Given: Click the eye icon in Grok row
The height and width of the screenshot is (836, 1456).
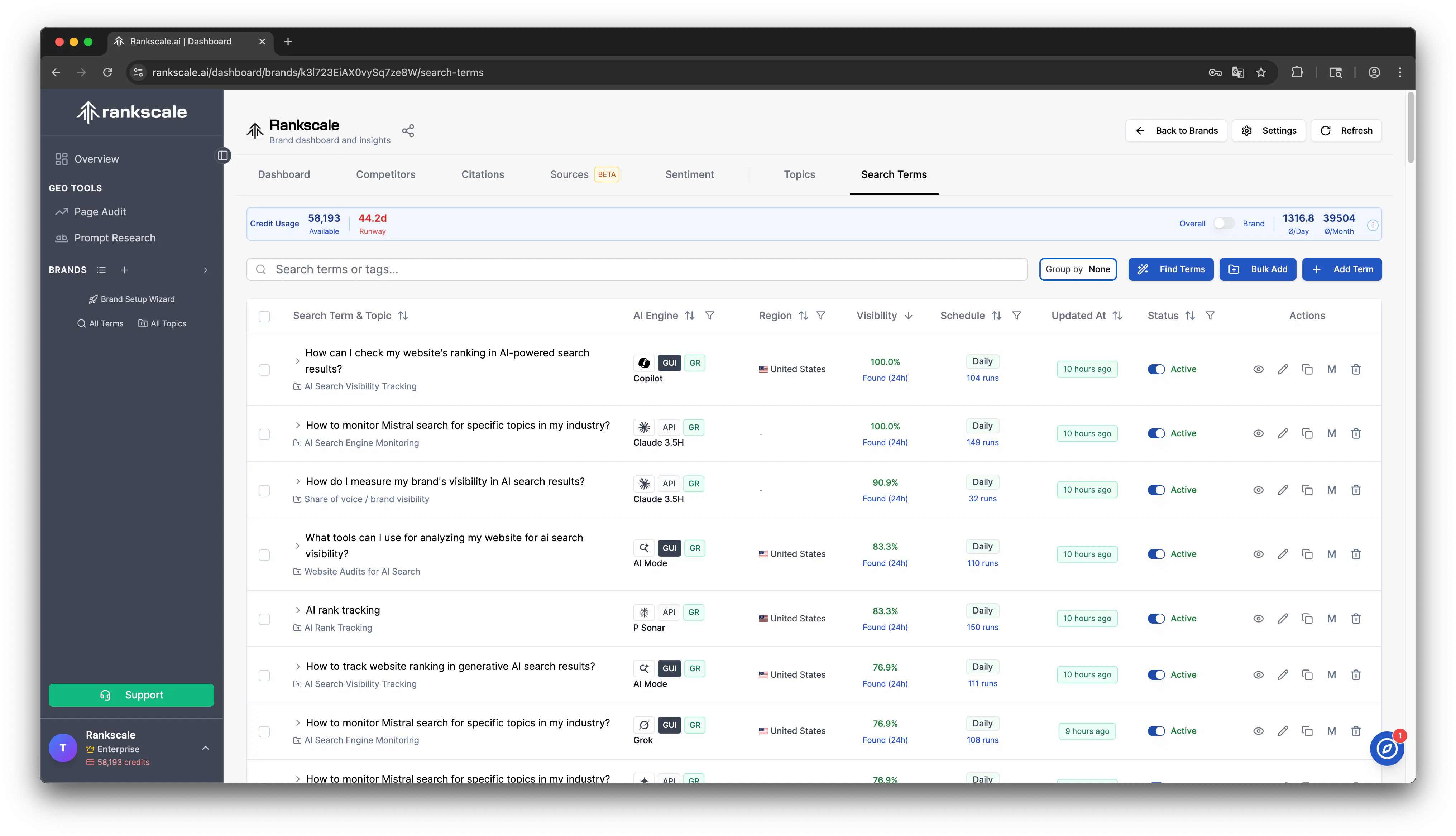Looking at the screenshot, I should pyautogui.click(x=1258, y=731).
